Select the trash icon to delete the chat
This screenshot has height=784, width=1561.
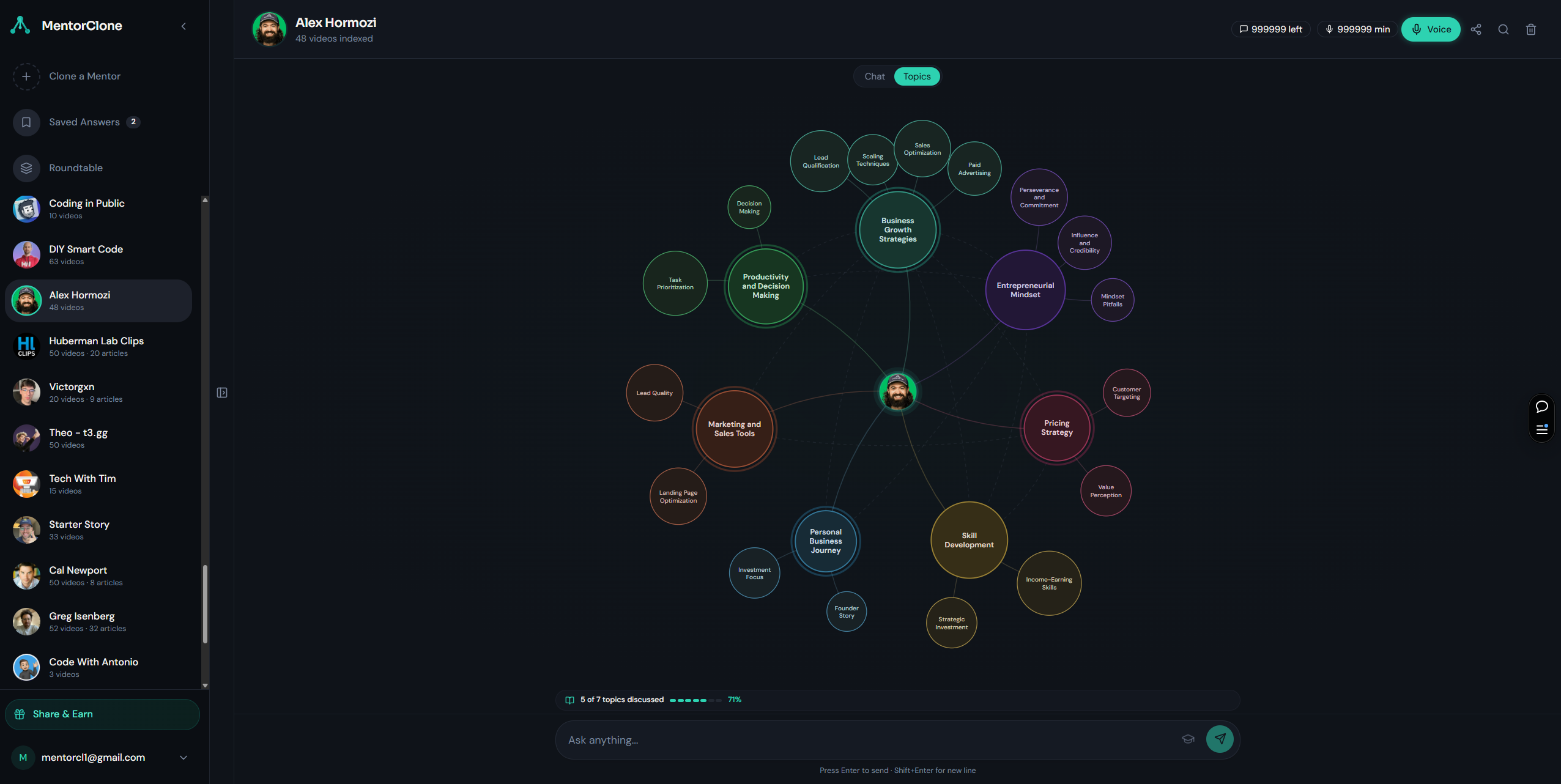1530,29
